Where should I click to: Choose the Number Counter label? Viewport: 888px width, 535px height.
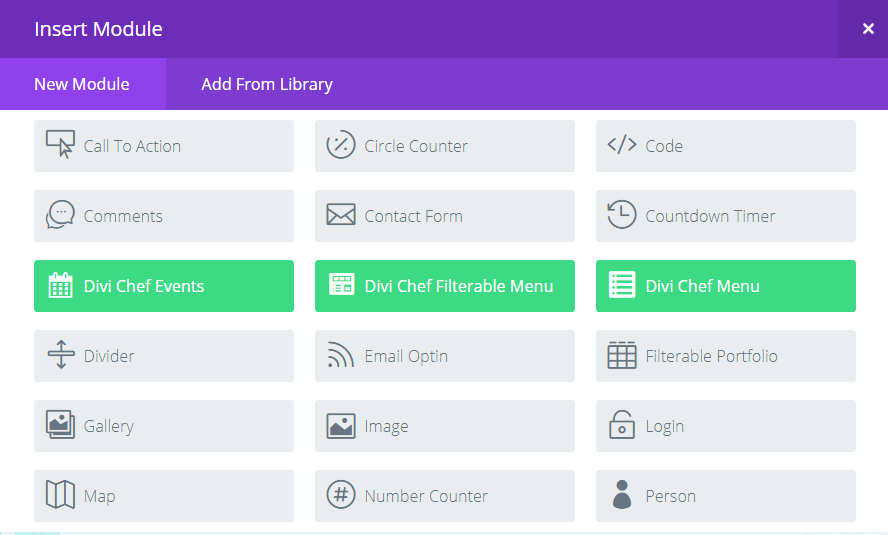(426, 496)
